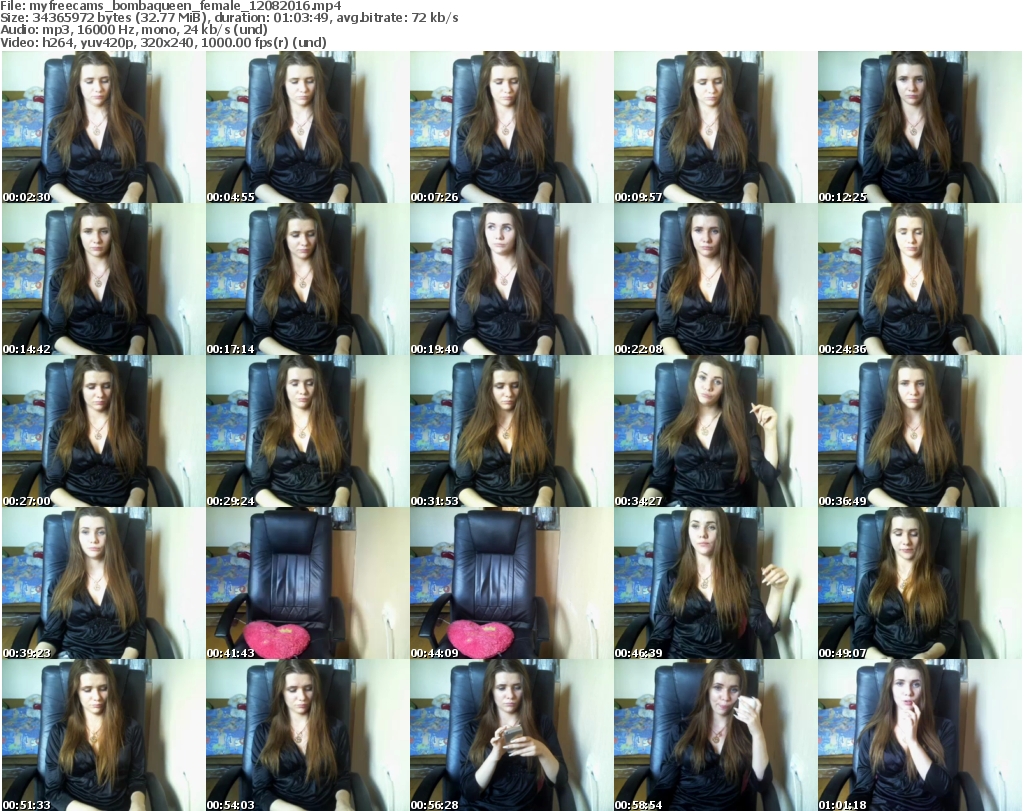Choose the thumbnail timestamped 00:56:28
Viewport: 1024px width, 811px height.
511,735
